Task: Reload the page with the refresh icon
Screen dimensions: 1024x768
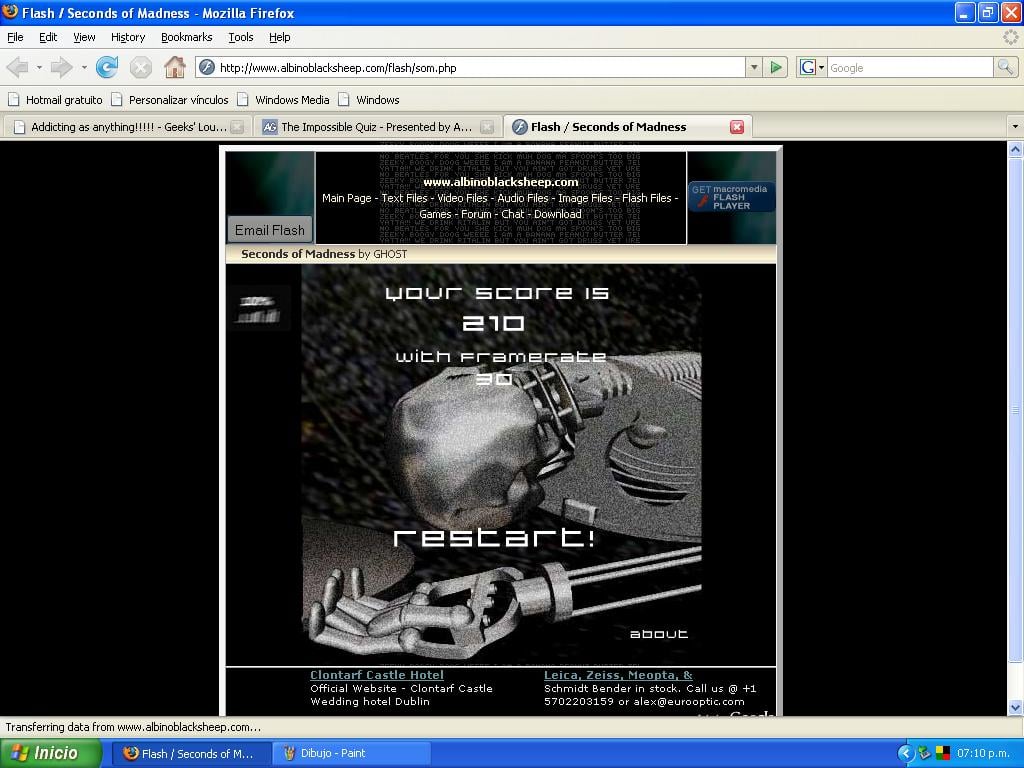Action: click(x=107, y=67)
